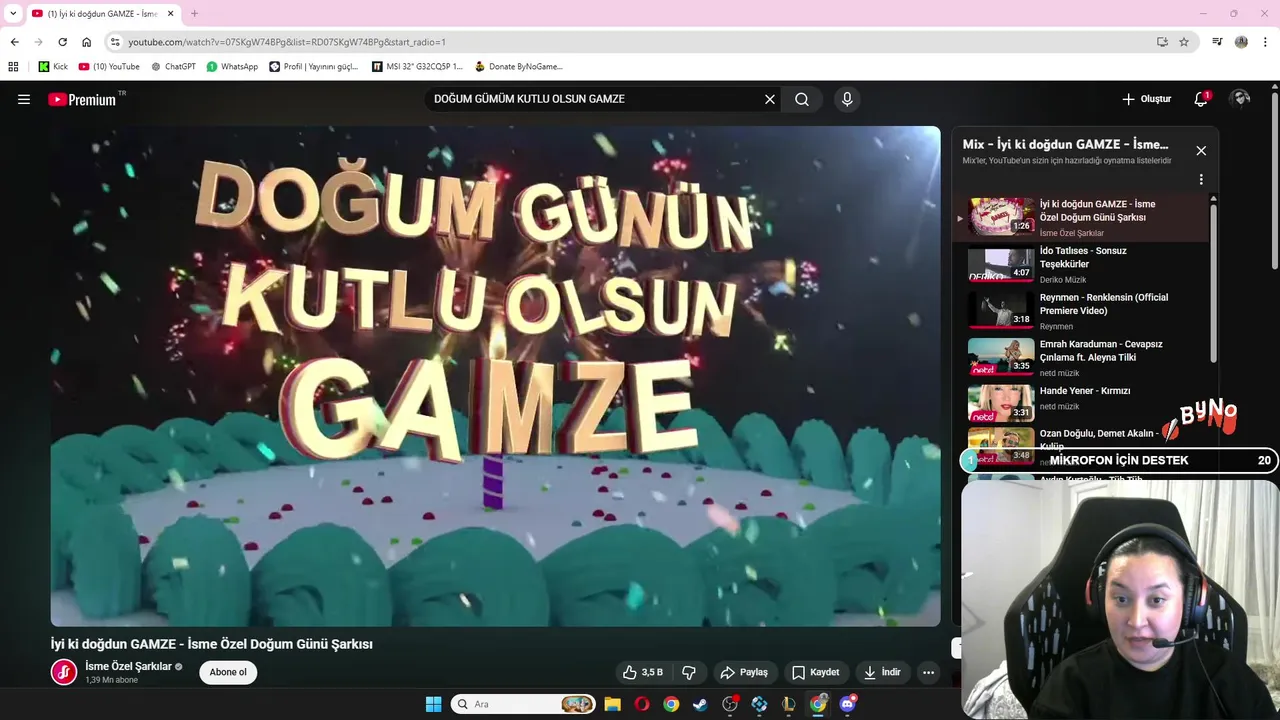Start voice search with microphone icon
Image resolution: width=1280 pixels, height=720 pixels.
tap(847, 99)
